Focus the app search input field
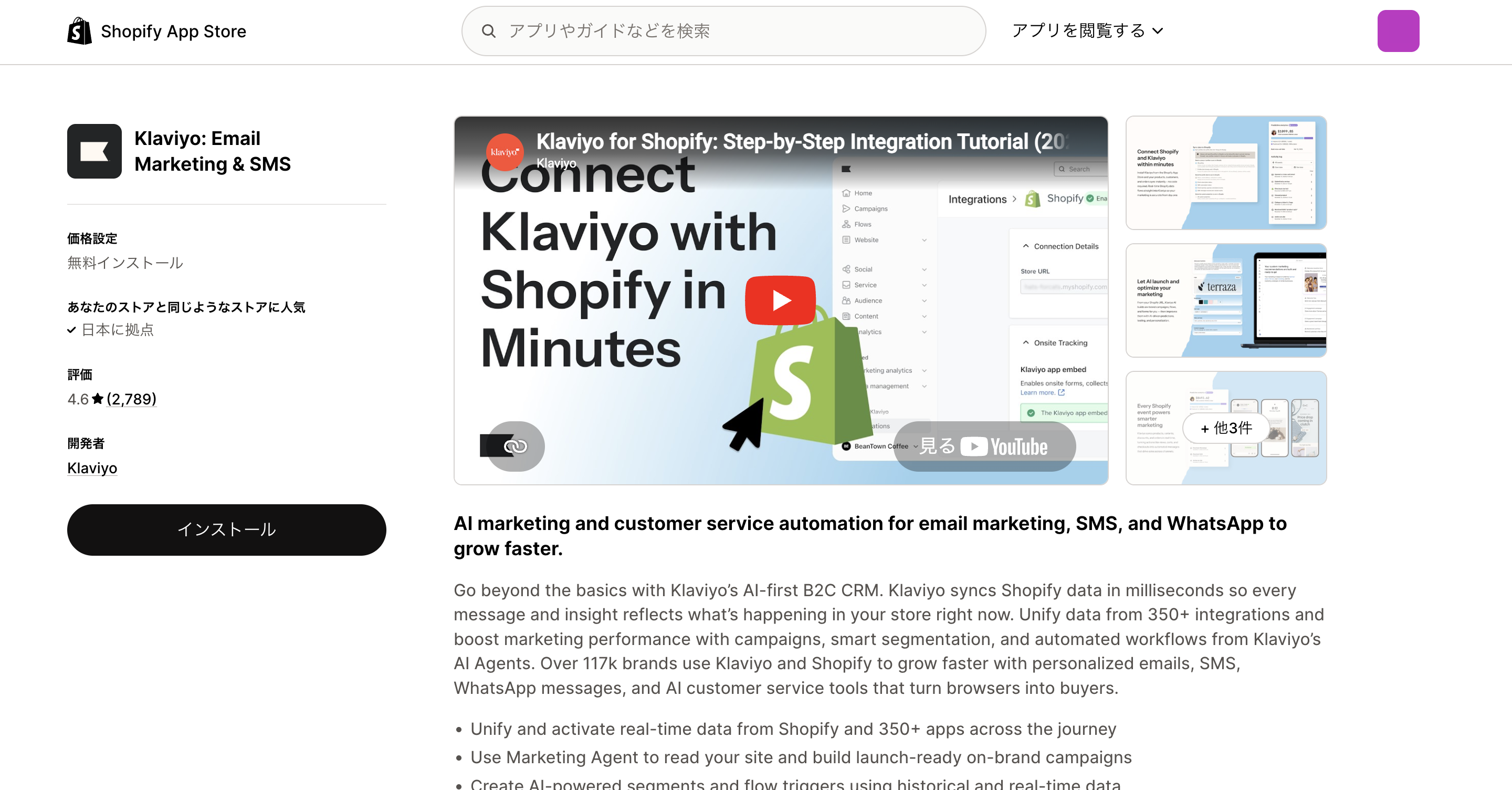 pyautogui.click(x=723, y=31)
